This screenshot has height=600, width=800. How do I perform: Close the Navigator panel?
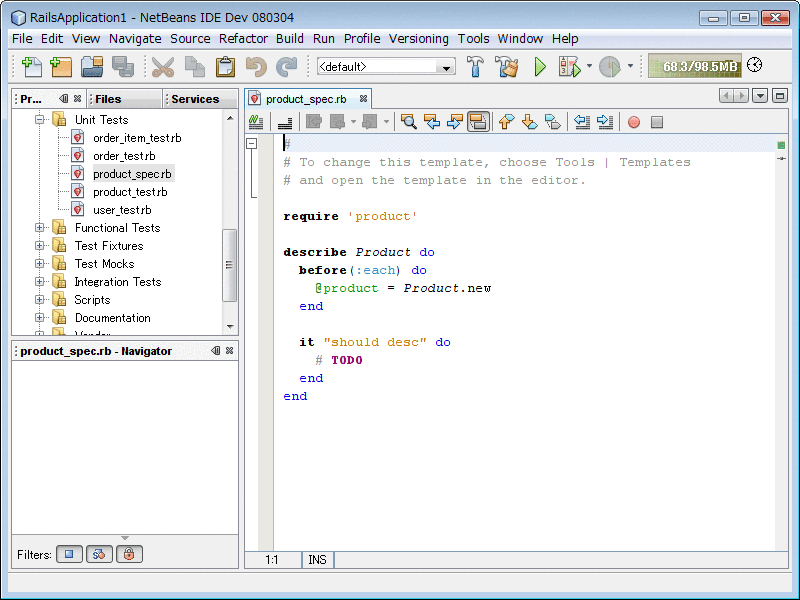(230, 351)
